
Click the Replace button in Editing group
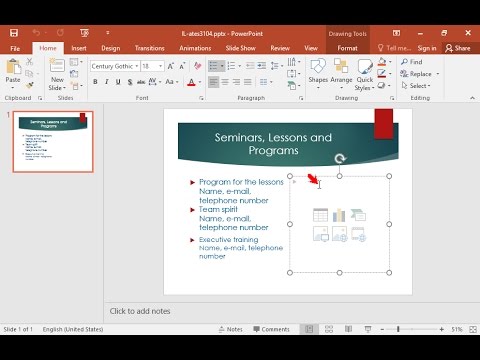[420, 74]
